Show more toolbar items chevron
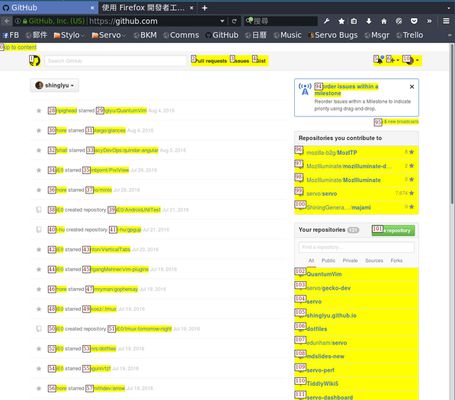The width and height of the screenshot is (455, 400). [x=429, y=21]
